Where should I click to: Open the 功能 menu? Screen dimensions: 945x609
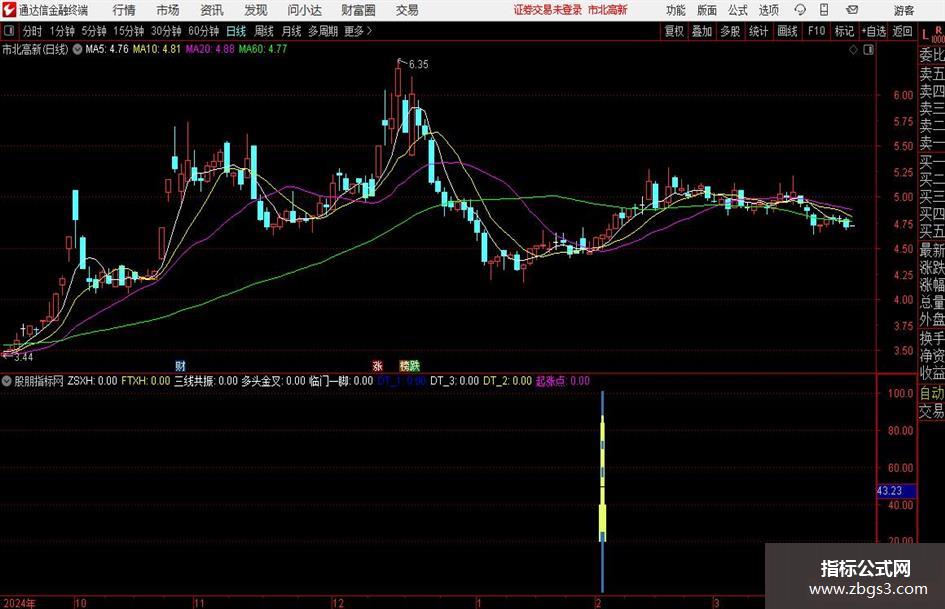676,10
